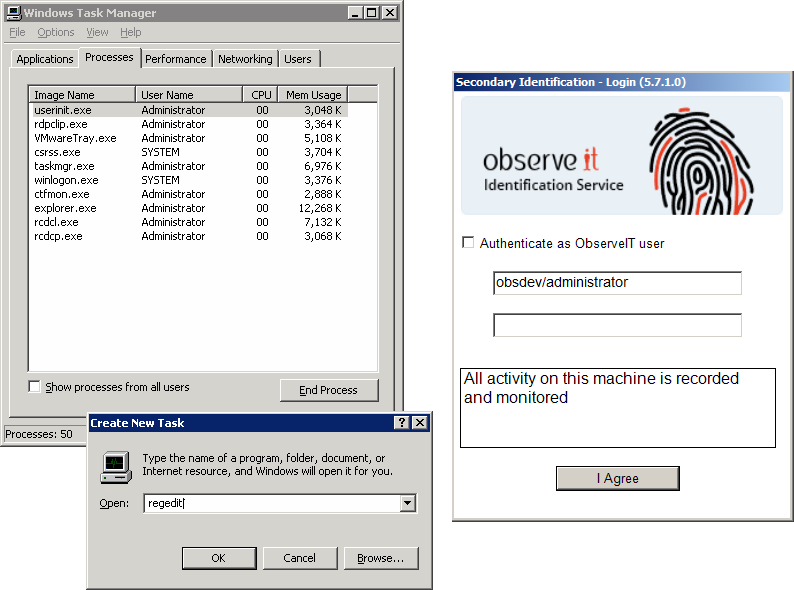
Task: Click the End Process button
Action: pyautogui.click(x=329, y=390)
